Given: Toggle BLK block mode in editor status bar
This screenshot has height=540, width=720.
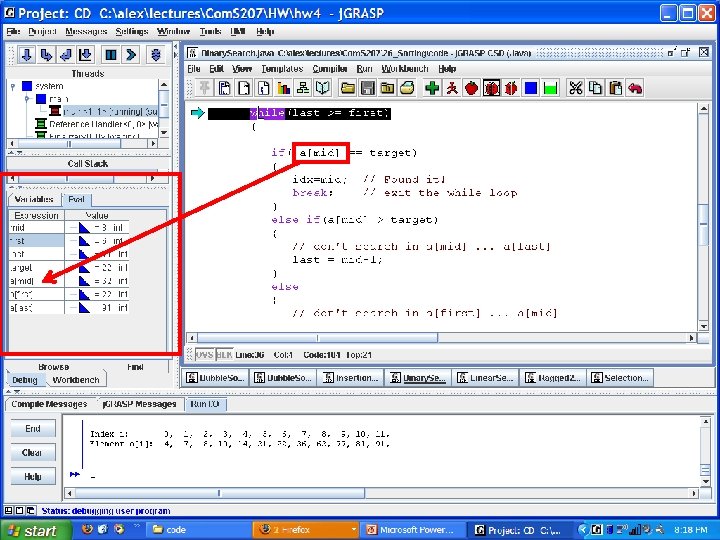Looking at the screenshot, I should coord(224,354).
